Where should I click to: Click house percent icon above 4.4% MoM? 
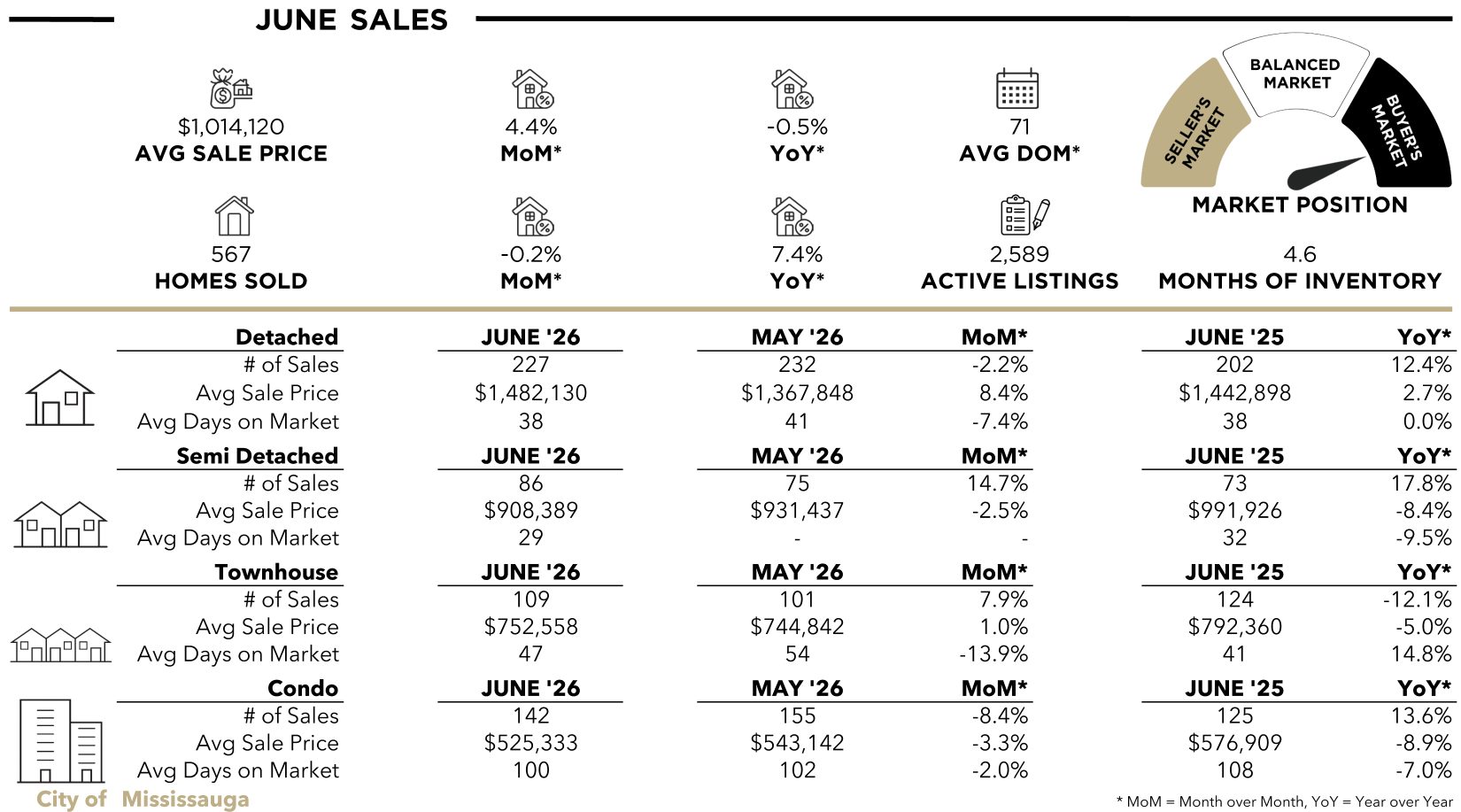(532, 89)
